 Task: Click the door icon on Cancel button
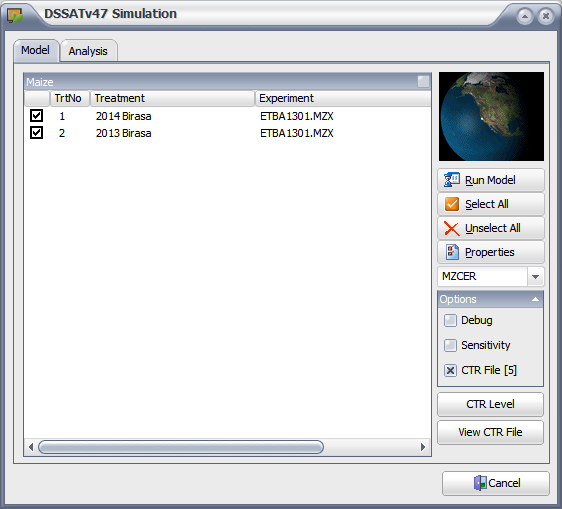[x=480, y=483]
